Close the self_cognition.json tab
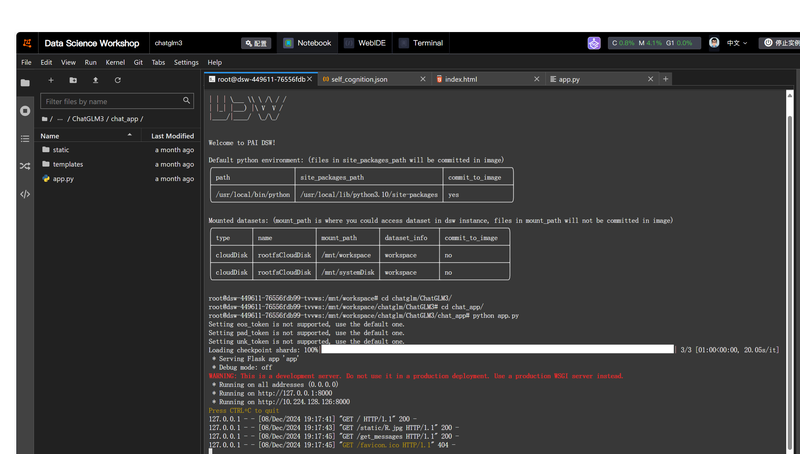The image size is (800, 454). (x=423, y=79)
